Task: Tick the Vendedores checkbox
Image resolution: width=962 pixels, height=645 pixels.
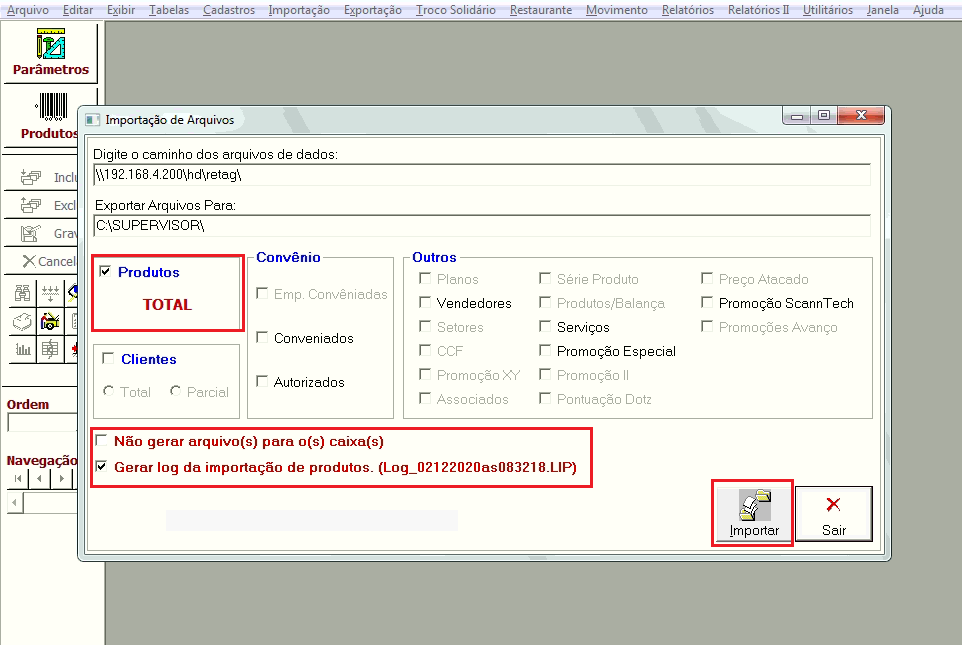Action: pos(426,303)
